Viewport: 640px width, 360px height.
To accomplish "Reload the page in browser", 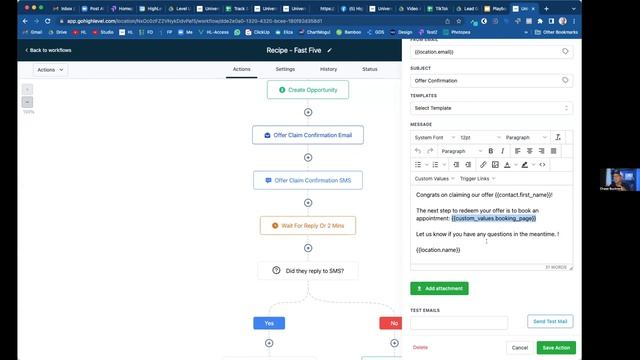I will point(48,21).
